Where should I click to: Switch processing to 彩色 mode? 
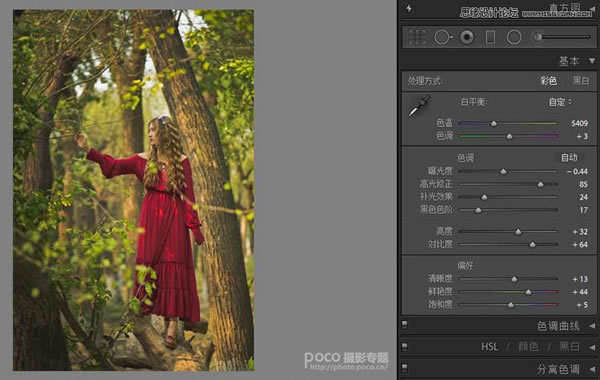548,81
